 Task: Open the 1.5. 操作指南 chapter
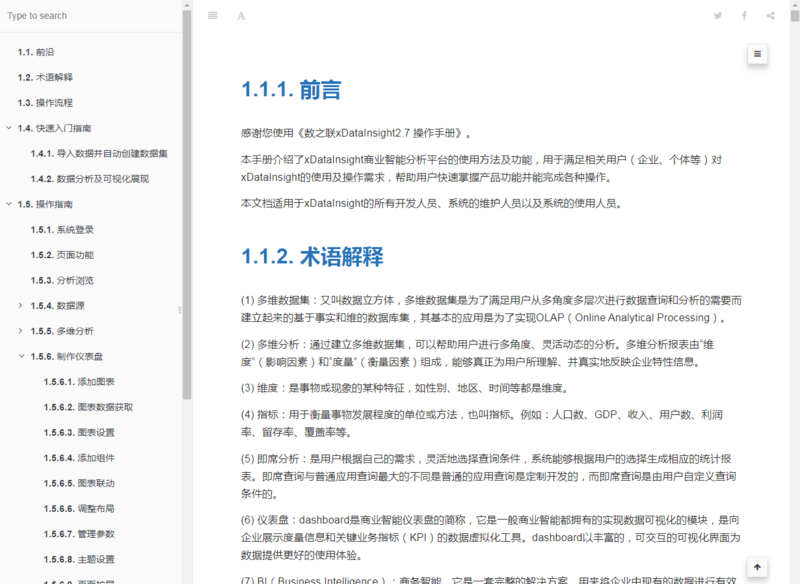pyautogui.click(x=45, y=205)
